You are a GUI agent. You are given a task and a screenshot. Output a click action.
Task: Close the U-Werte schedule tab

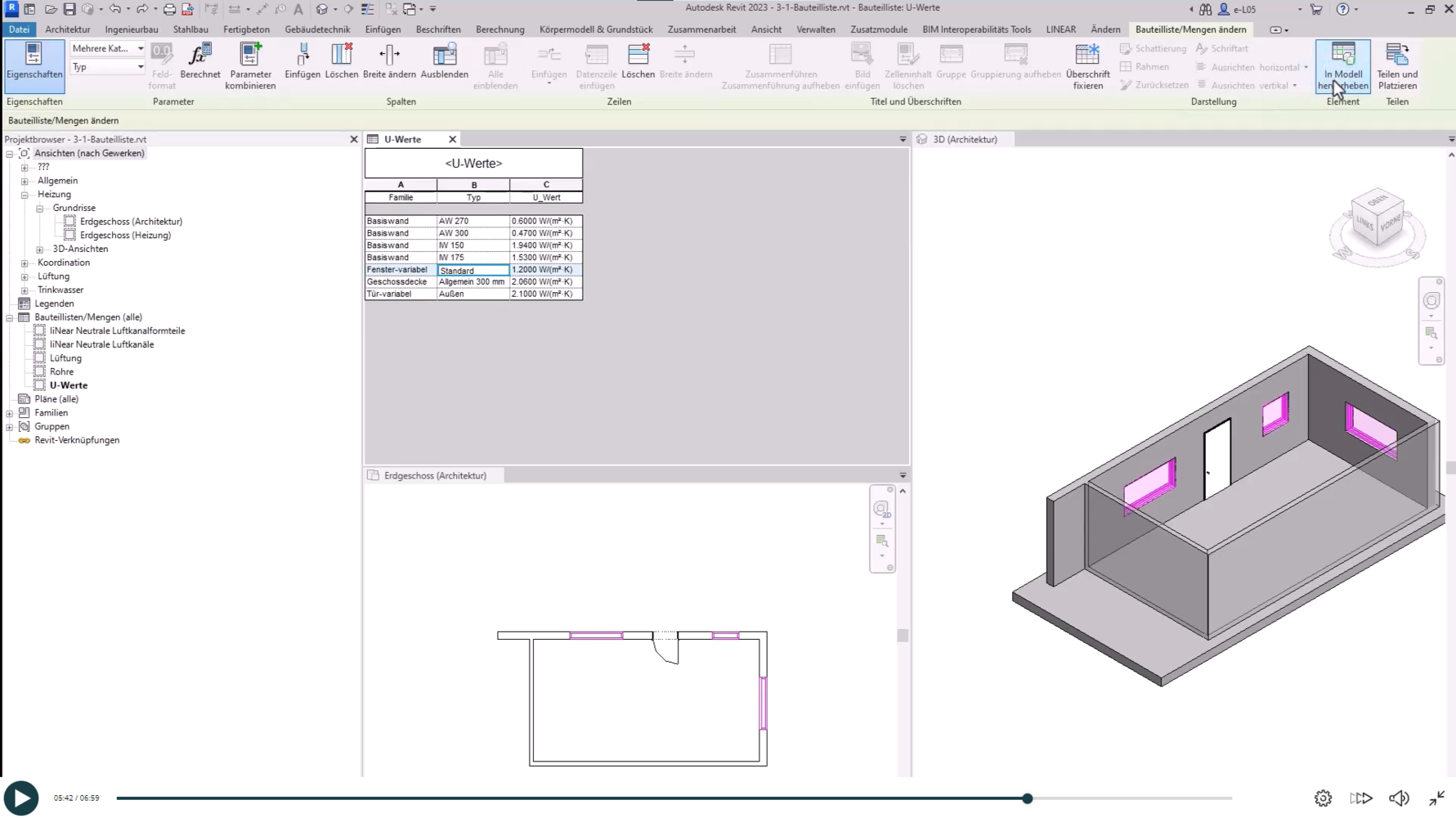pyautogui.click(x=452, y=139)
